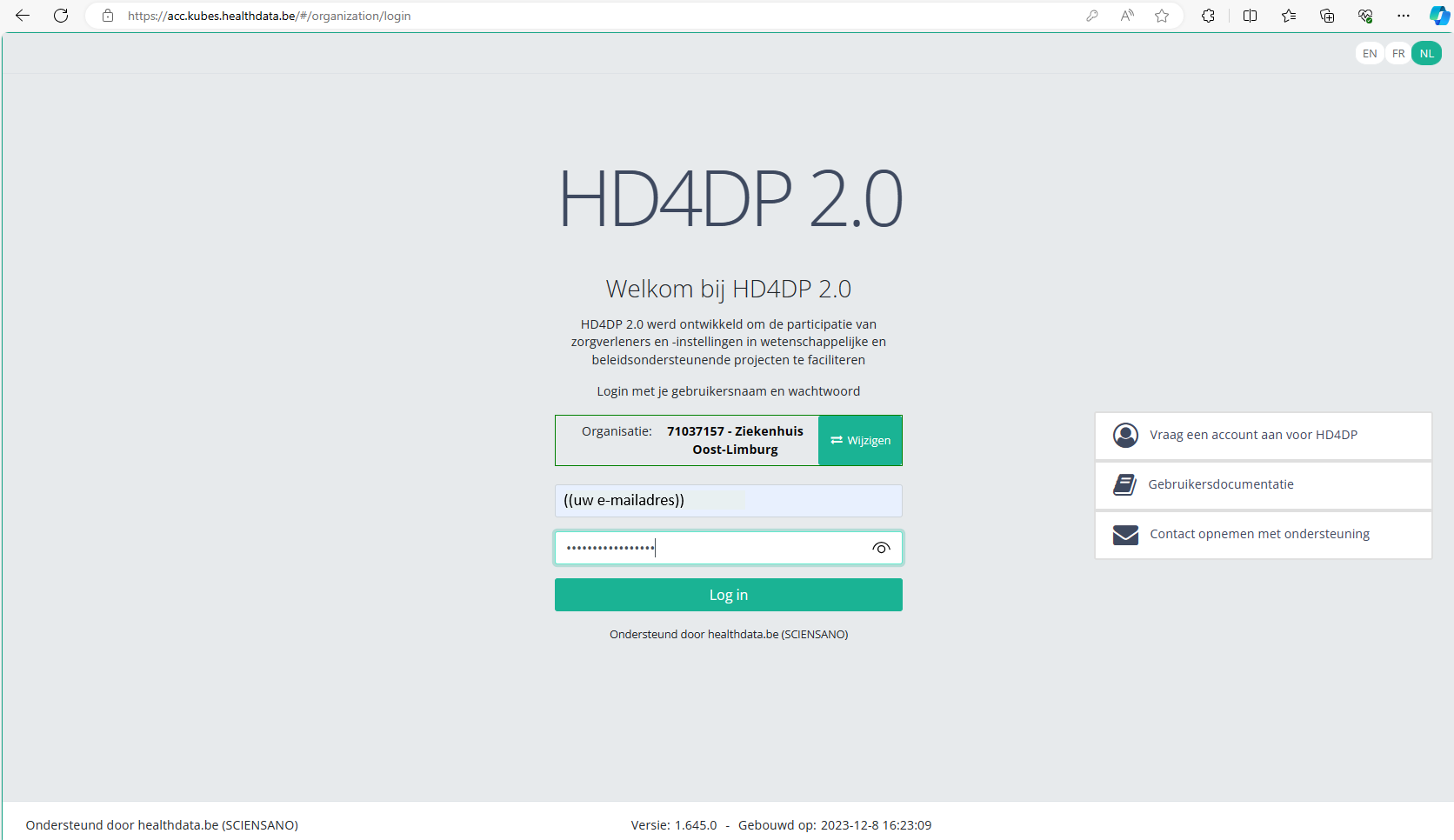Image resolution: width=1454 pixels, height=840 pixels.
Task: Switch language to English (EN)
Action: point(1370,53)
